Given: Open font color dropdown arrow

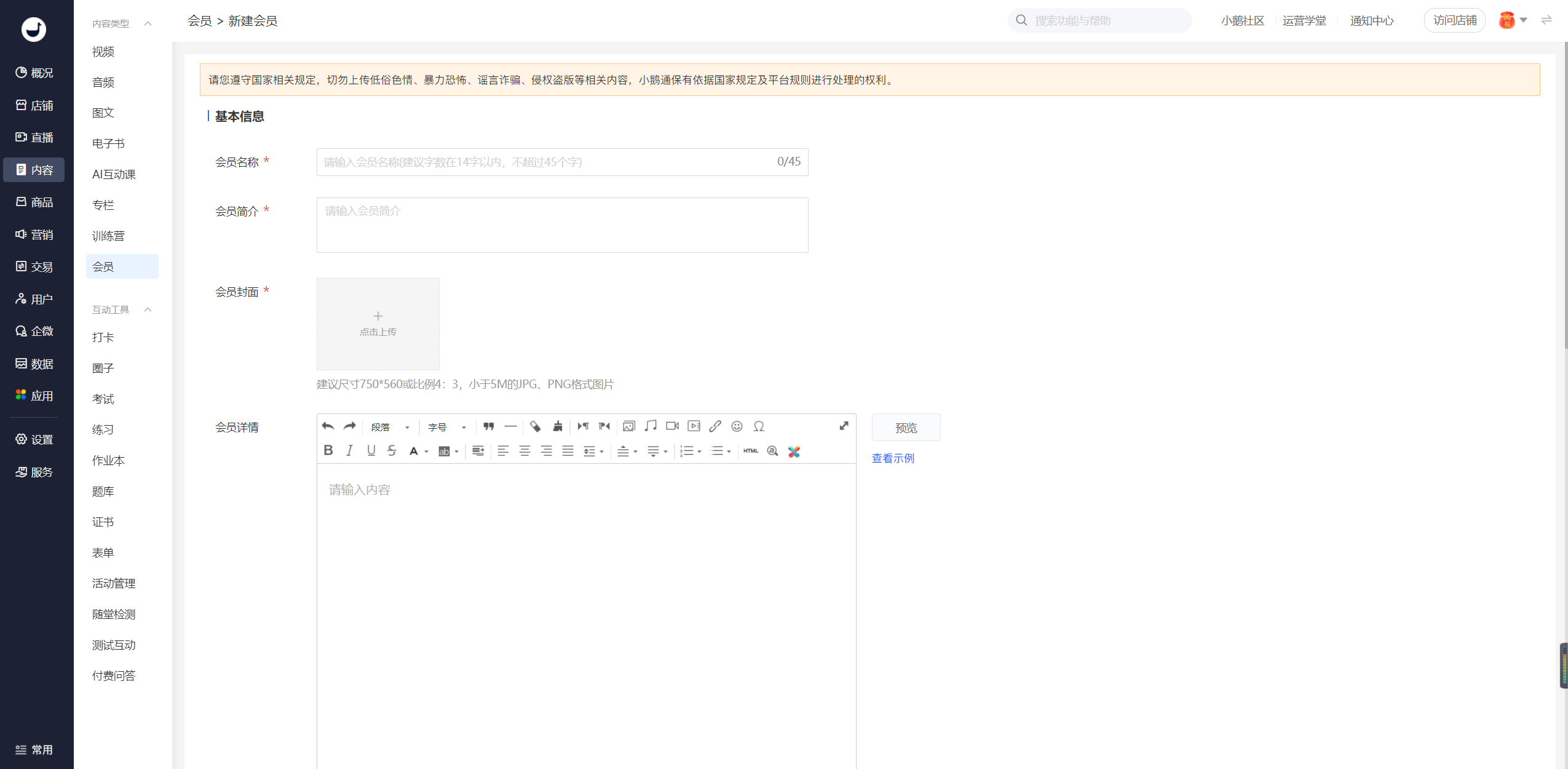Looking at the screenshot, I should [x=426, y=452].
